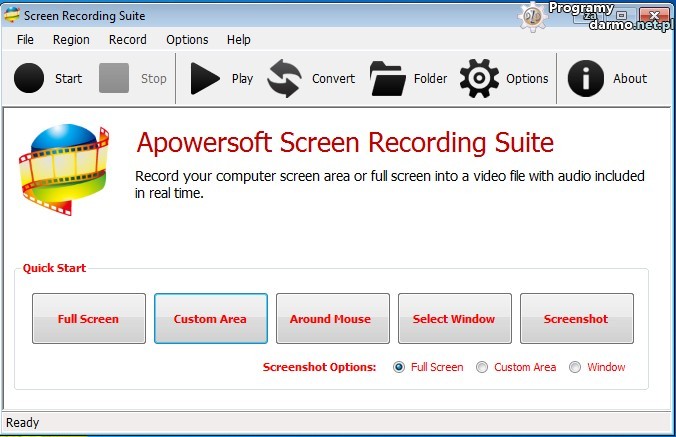Choose the Select Window button

tap(454, 319)
